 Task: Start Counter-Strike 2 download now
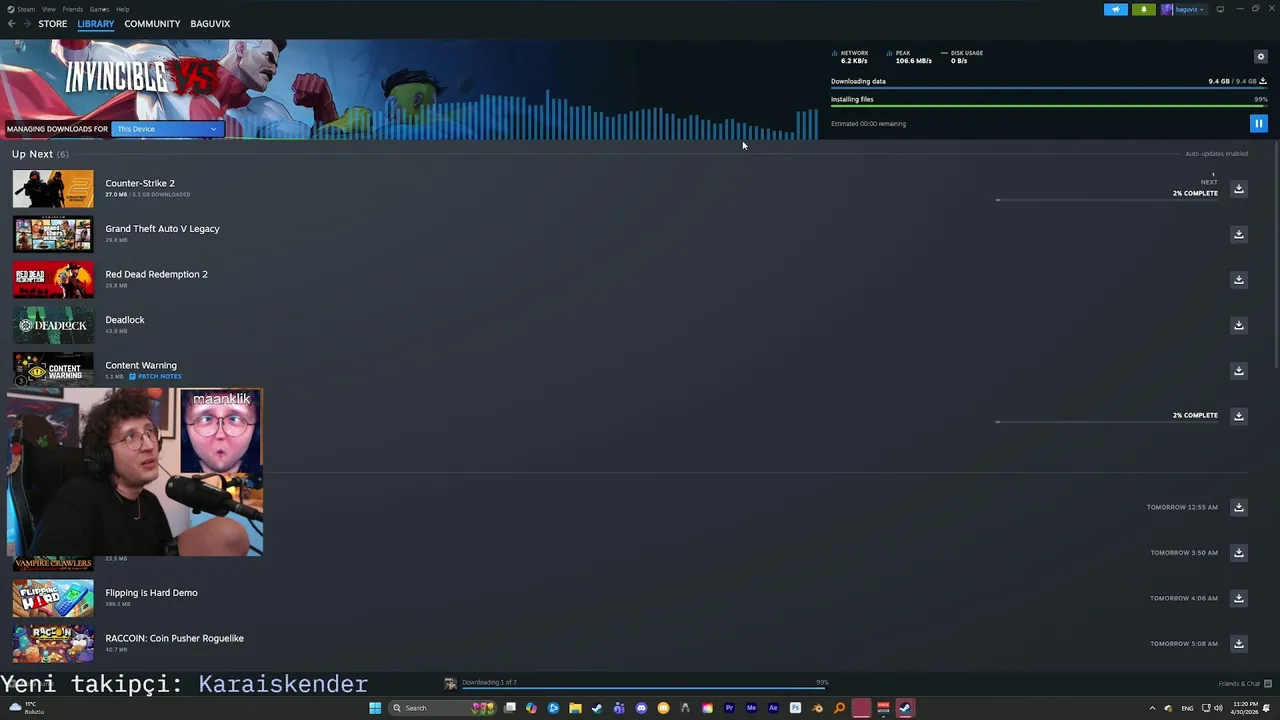1238,188
